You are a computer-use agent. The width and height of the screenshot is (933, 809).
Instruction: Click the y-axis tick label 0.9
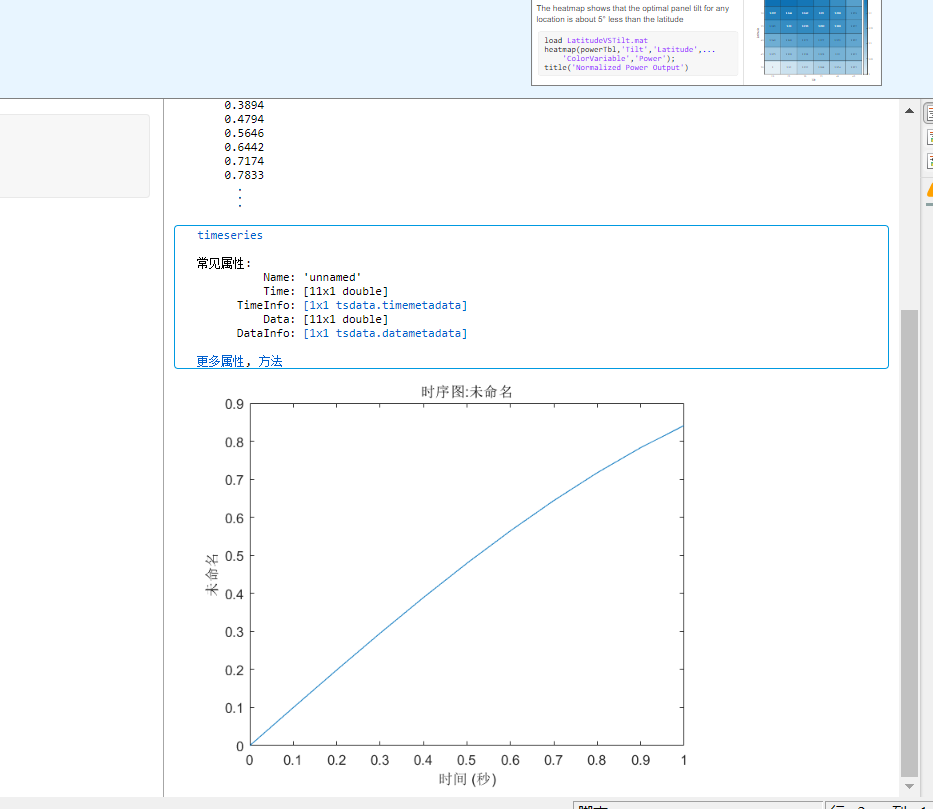click(234, 404)
